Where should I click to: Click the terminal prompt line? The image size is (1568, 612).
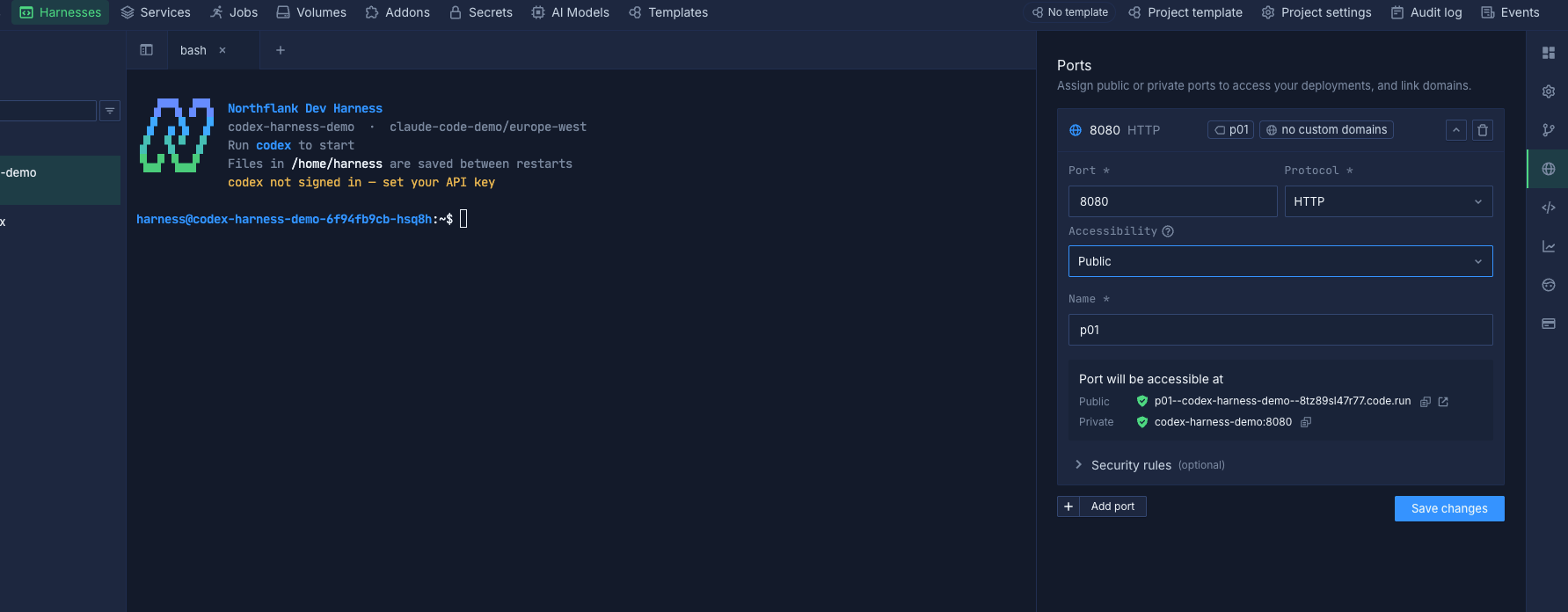[x=302, y=219]
